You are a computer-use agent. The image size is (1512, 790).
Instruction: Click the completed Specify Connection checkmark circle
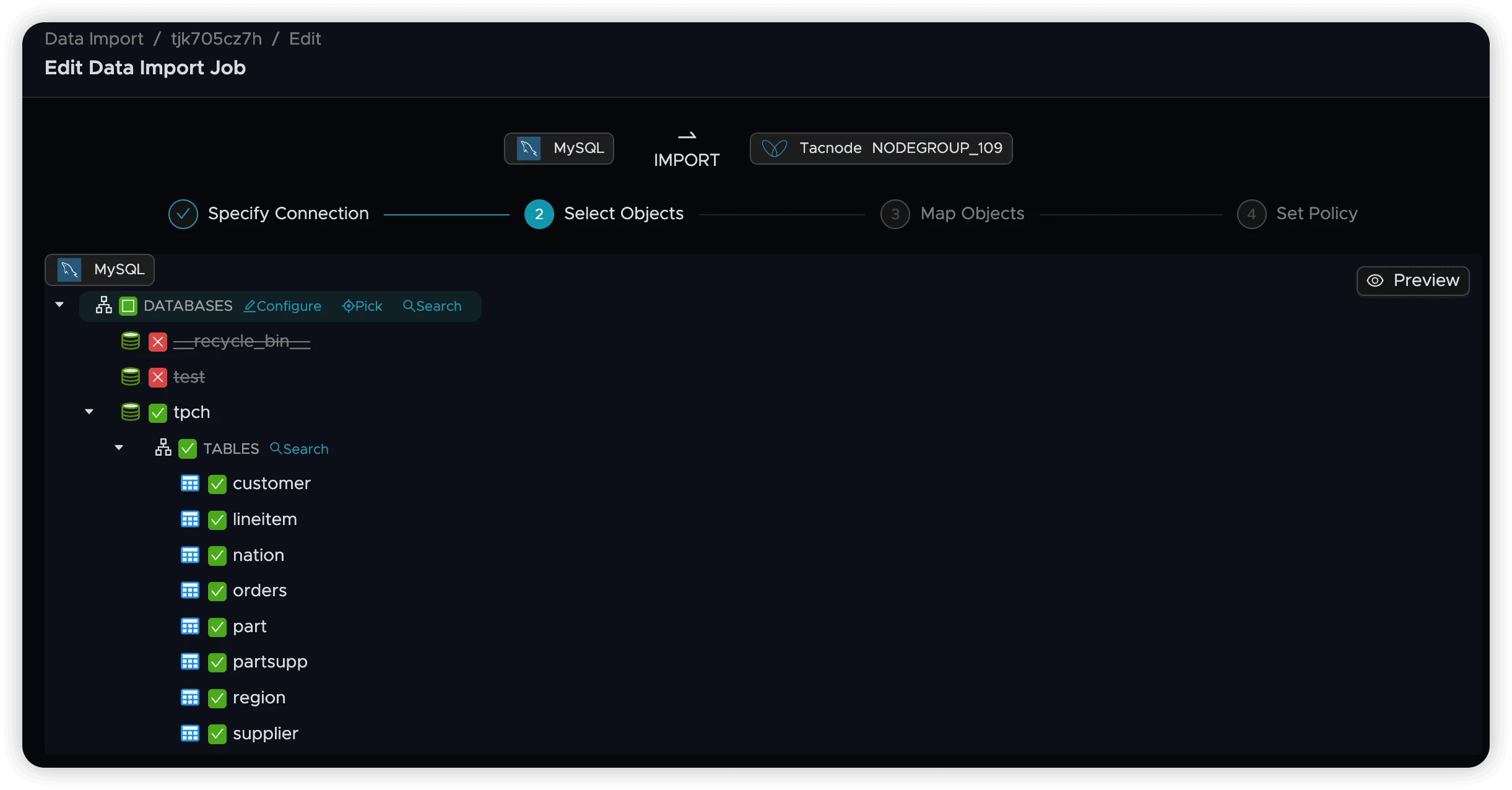click(x=183, y=214)
